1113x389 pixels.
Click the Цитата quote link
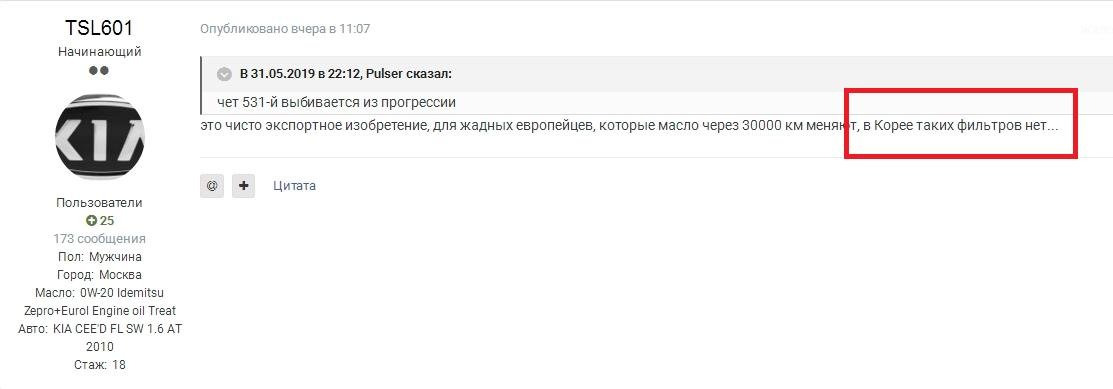tap(295, 186)
